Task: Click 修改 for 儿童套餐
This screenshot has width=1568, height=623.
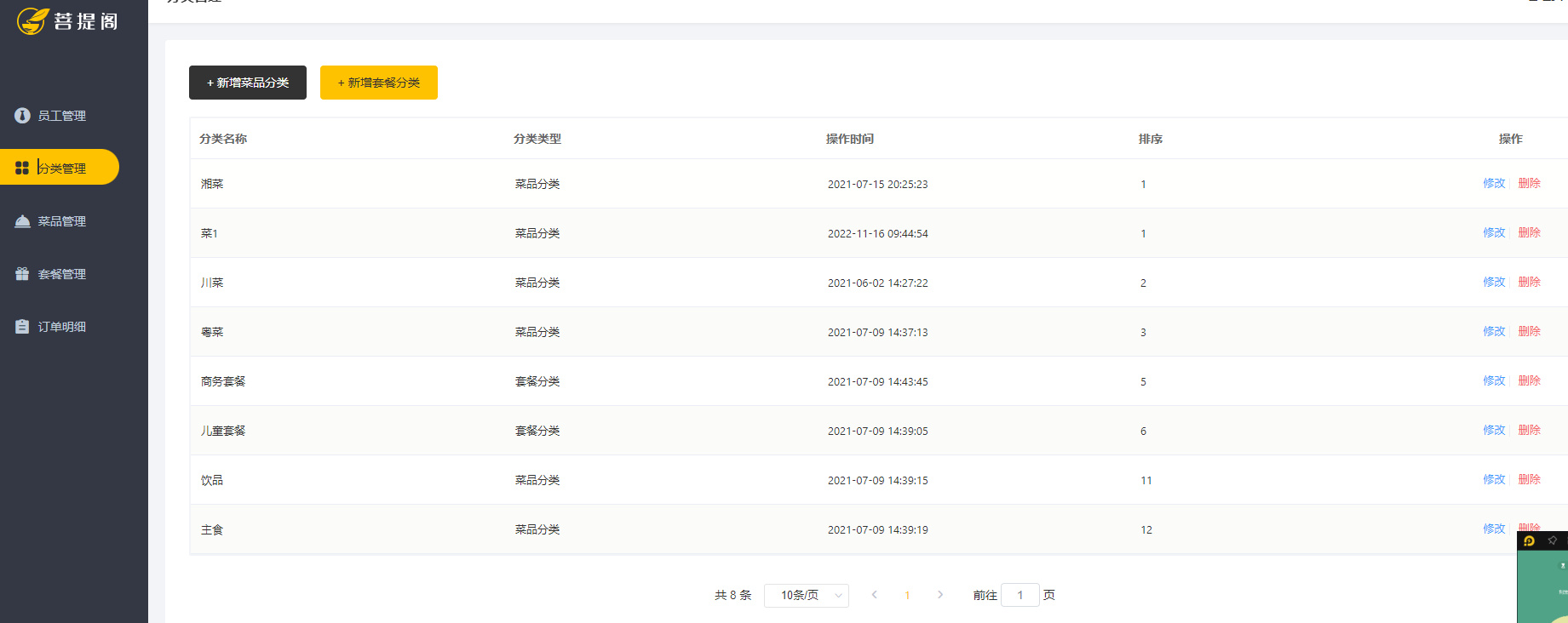Action: coord(1494,430)
